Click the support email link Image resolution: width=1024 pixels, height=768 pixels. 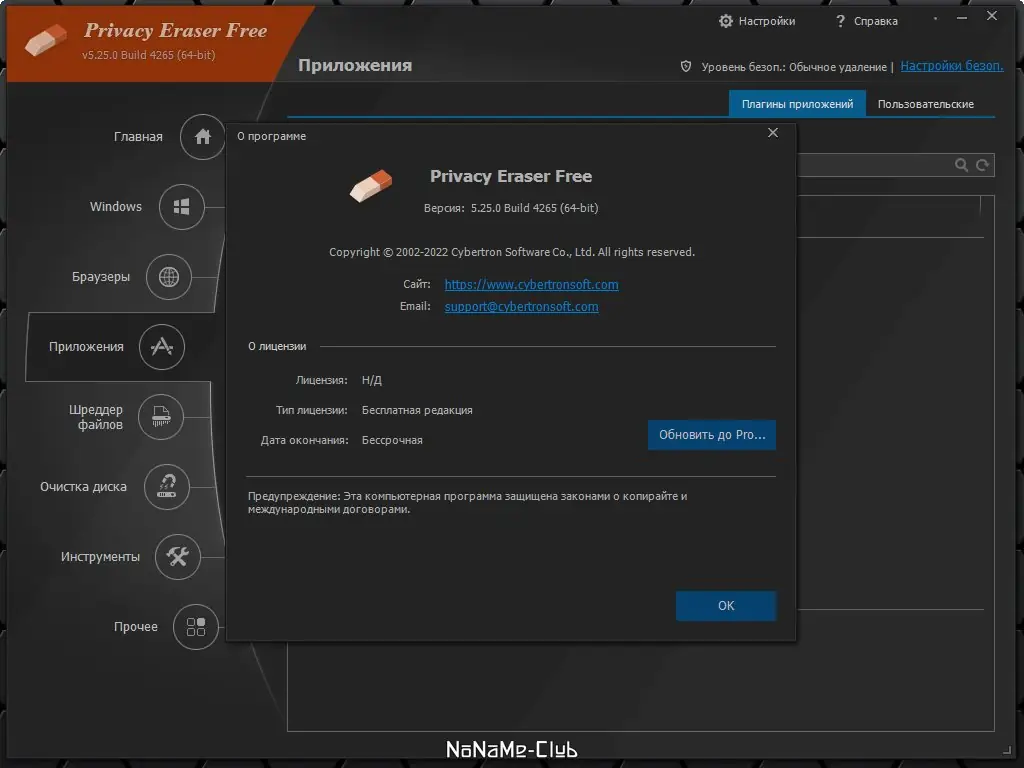[x=521, y=307]
